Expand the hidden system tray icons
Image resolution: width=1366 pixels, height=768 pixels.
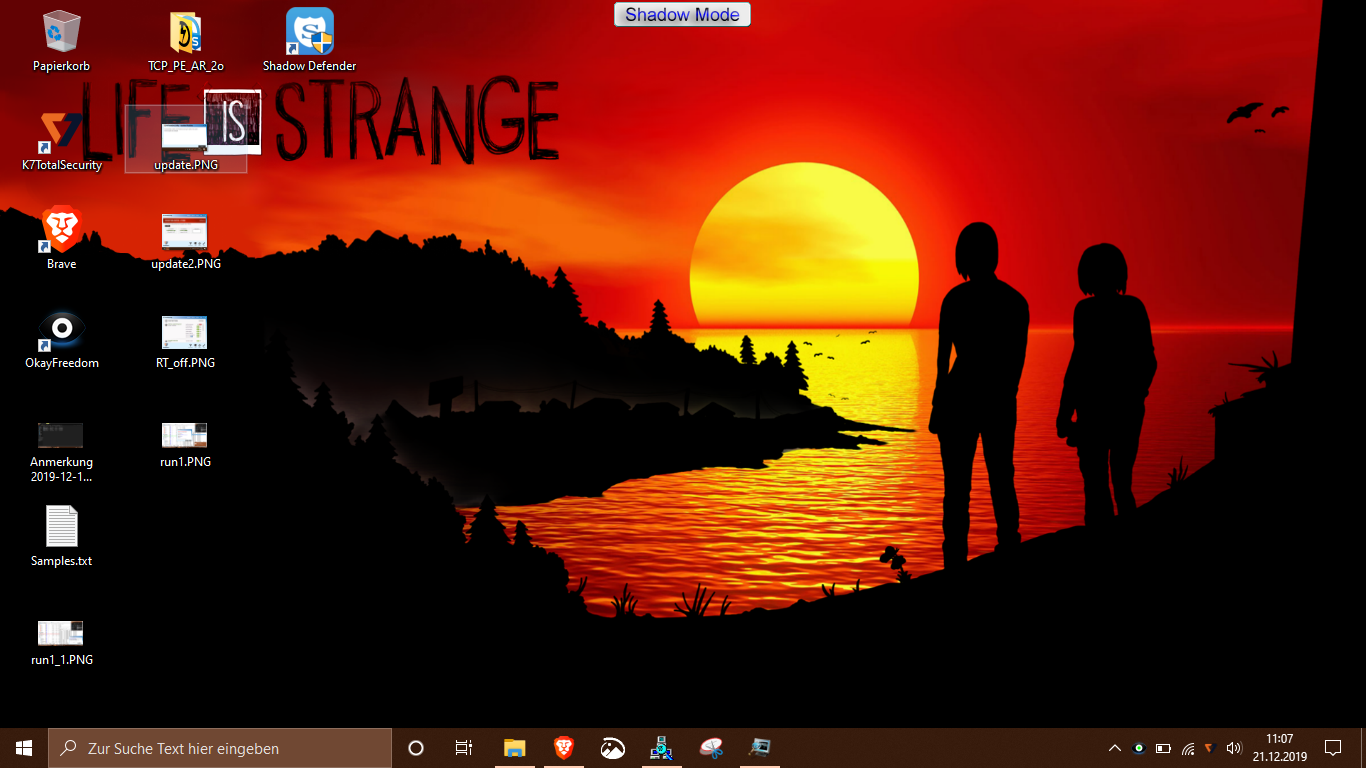tap(1115, 748)
